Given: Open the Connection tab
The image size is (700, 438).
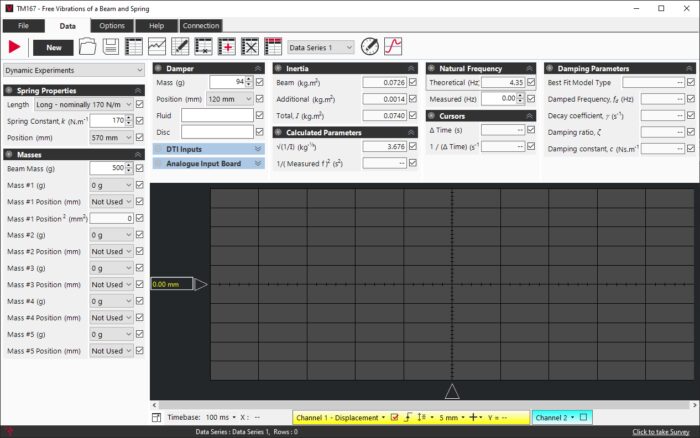Looking at the screenshot, I should (201, 25).
